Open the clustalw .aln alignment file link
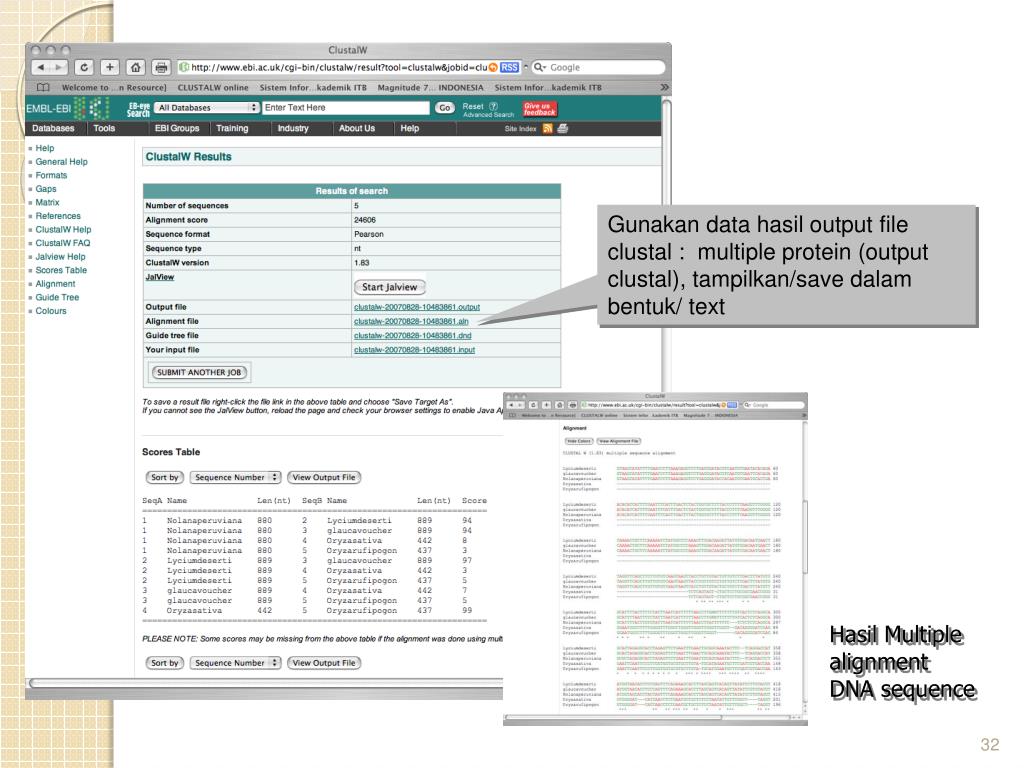This screenshot has height=768, width=1024. click(411, 321)
